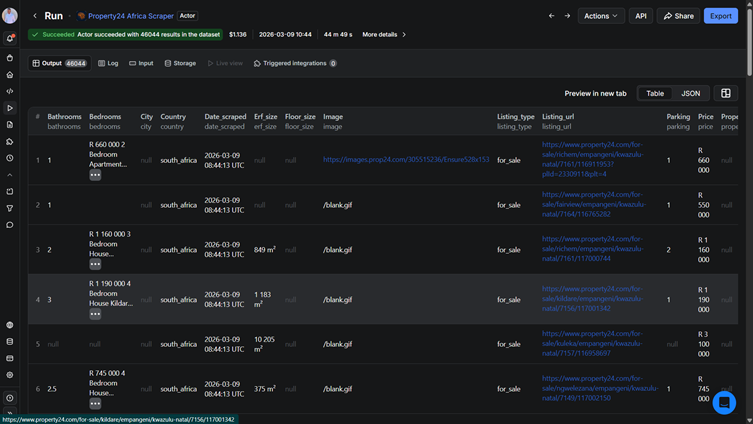
Task: Click Preview in new tab
Action: pyautogui.click(x=595, y=94)
